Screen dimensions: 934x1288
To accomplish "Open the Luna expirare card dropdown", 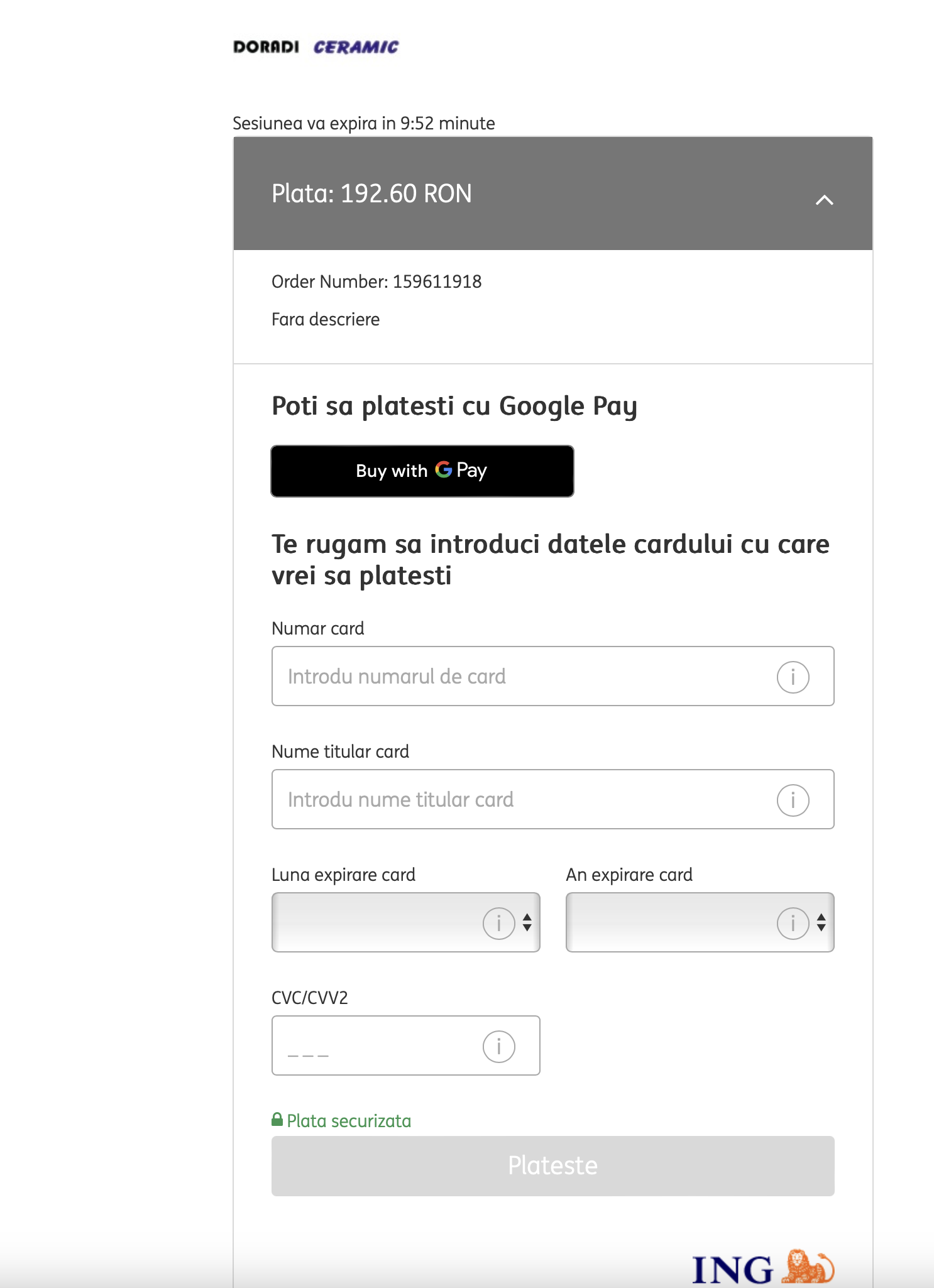I will click(x=377, y=922).
